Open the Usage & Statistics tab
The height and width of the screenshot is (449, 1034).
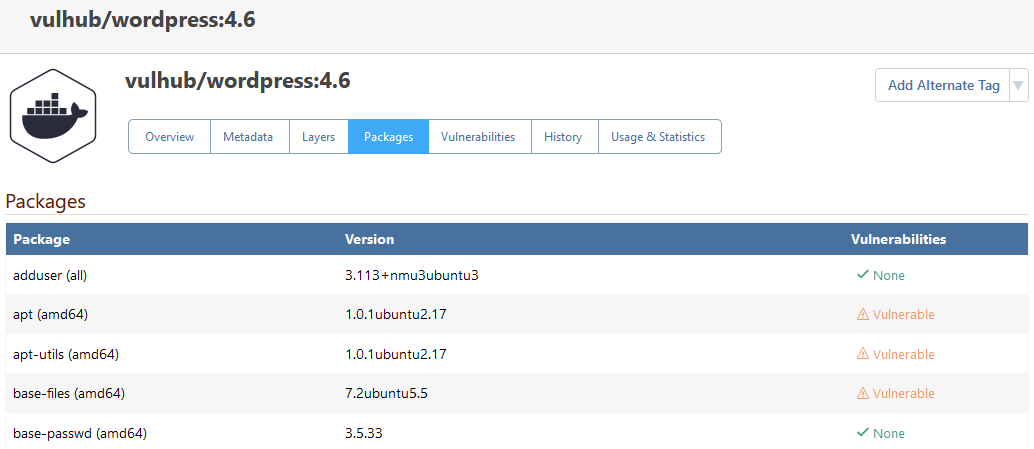click(658, 136)
